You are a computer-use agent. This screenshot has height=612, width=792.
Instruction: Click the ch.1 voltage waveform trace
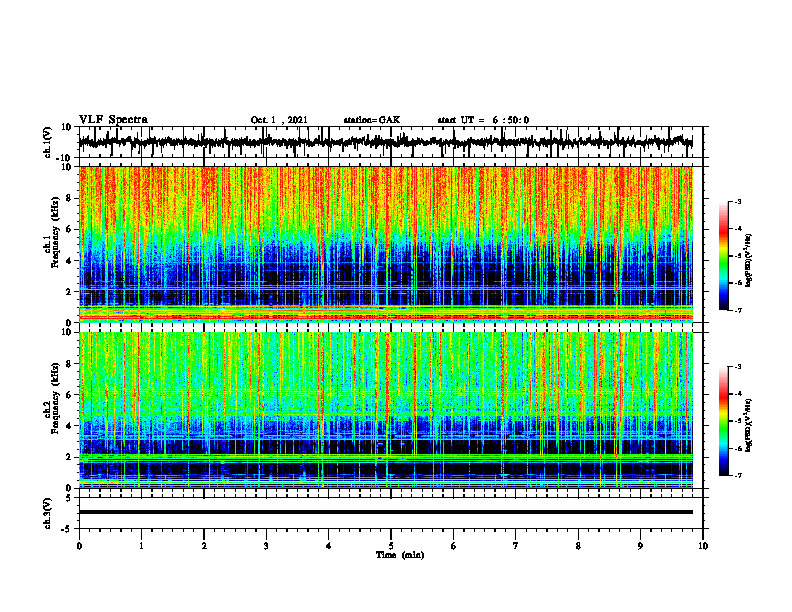click(x=385, y=142)
